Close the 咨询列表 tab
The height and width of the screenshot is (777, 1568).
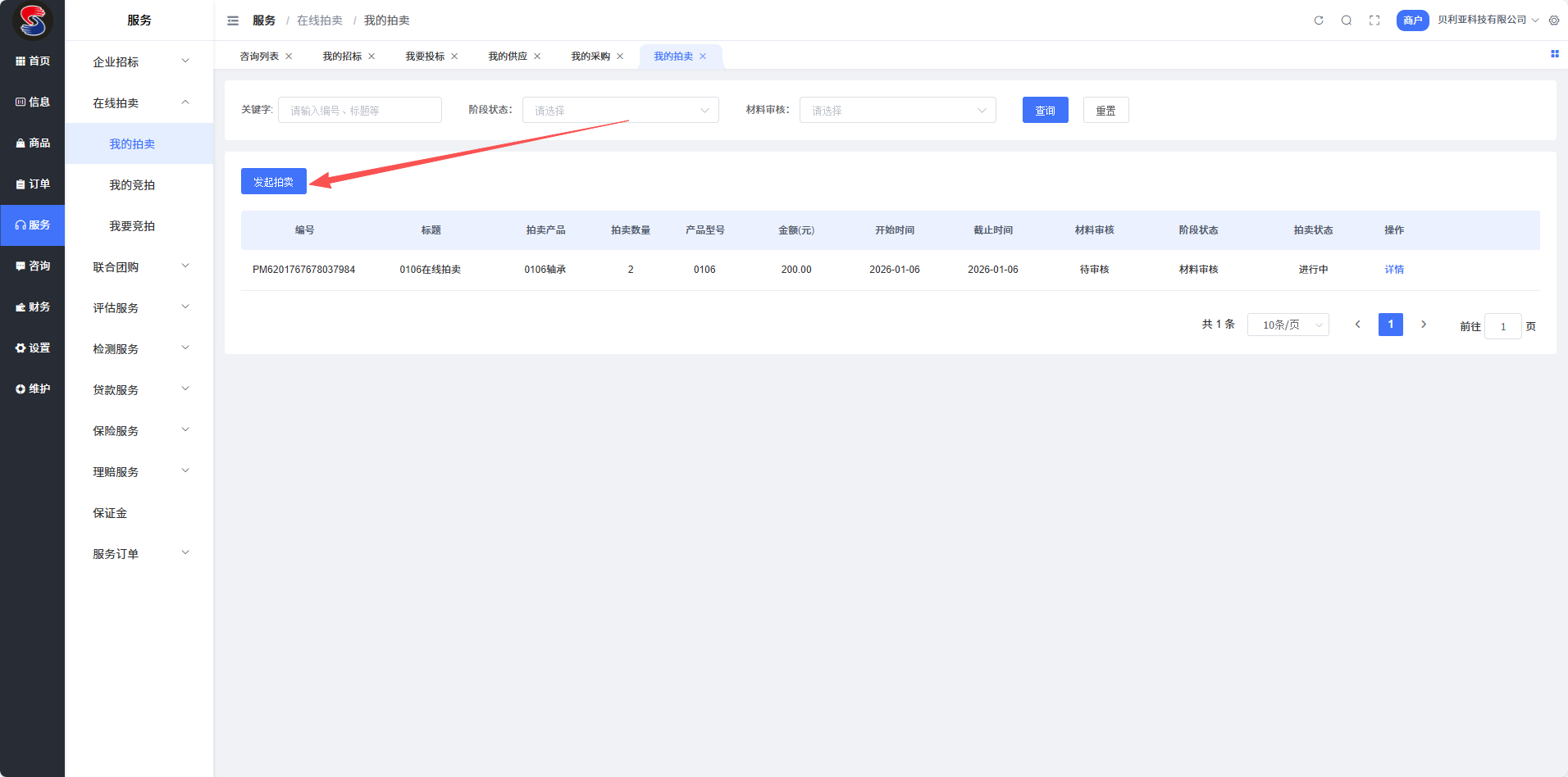tap(289, 57)
